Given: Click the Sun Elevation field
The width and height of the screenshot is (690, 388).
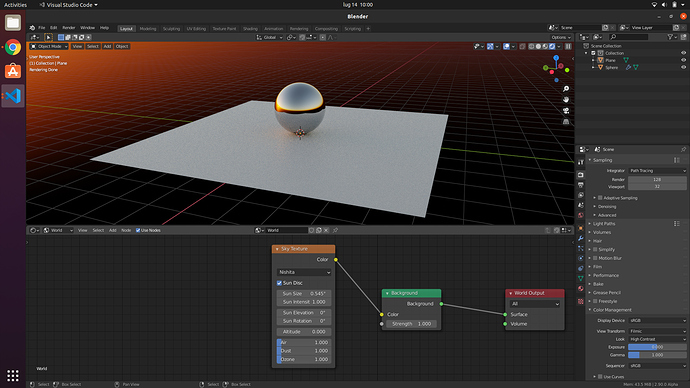Looking at the screenshot, I should coord(304,313).
